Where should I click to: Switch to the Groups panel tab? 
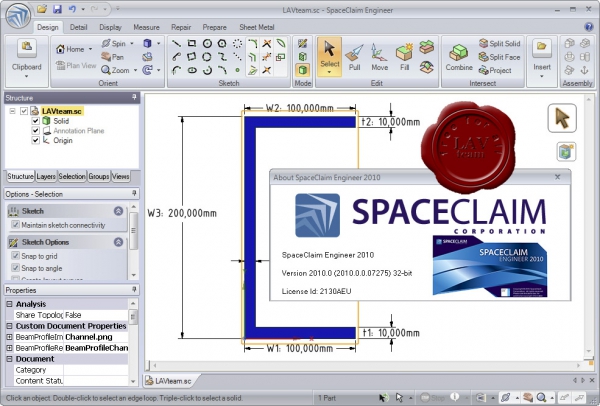click(99, 176)
